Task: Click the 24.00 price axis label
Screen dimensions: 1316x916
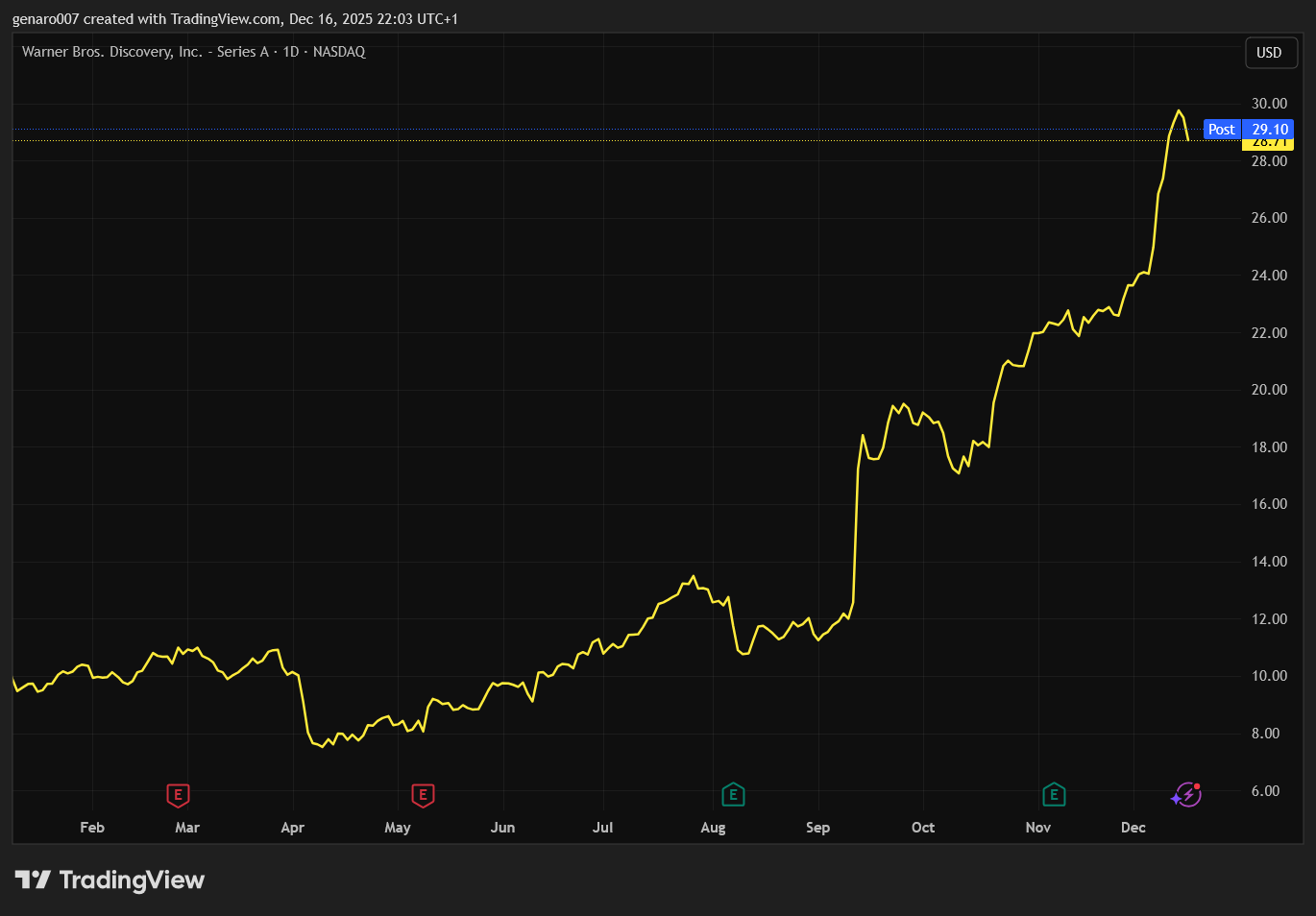Action: 1269,276
